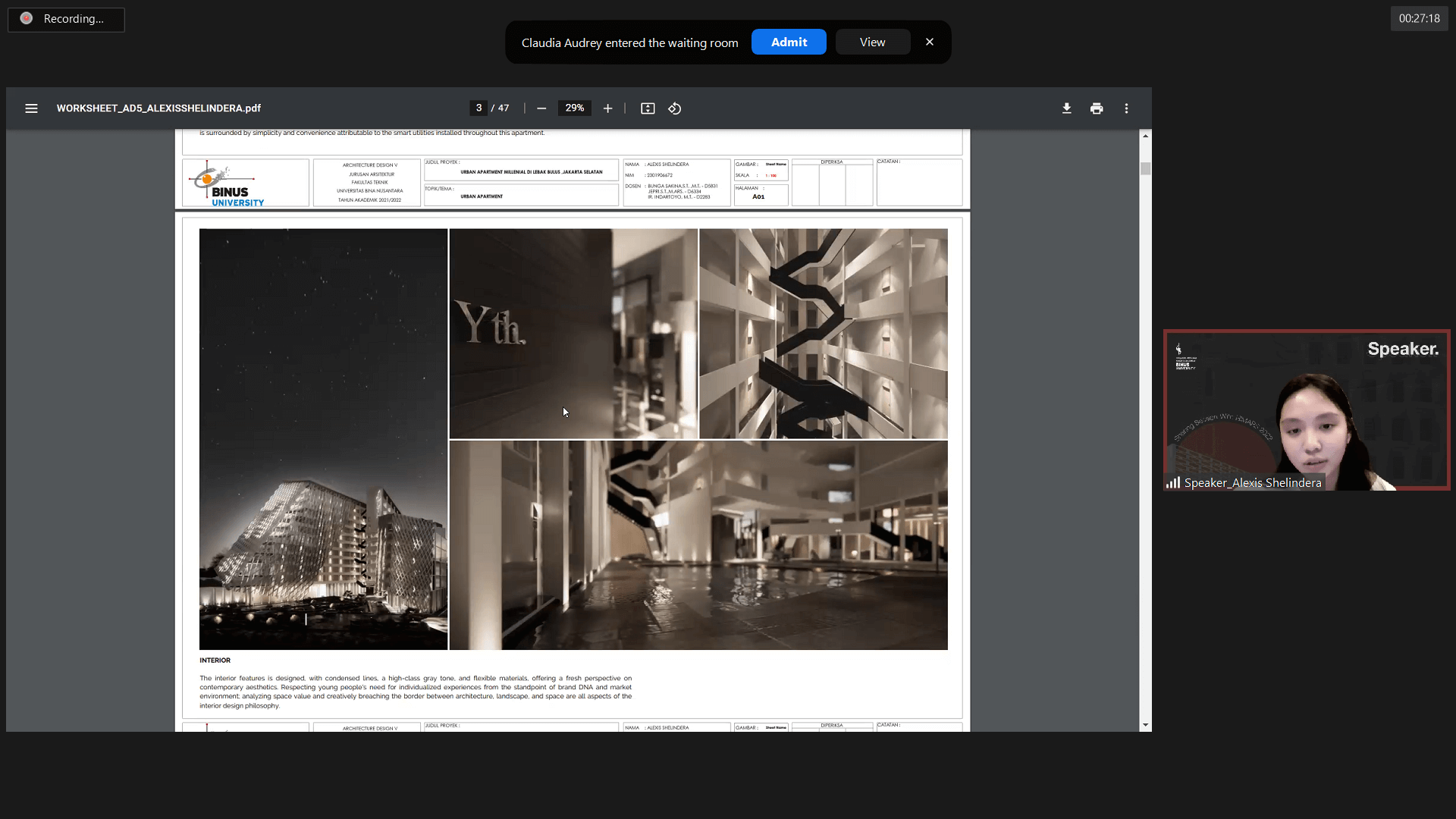The image size is (1456, 819).
Task: Admit Claudia Audrey from waiting room
Action: point(789,42)
